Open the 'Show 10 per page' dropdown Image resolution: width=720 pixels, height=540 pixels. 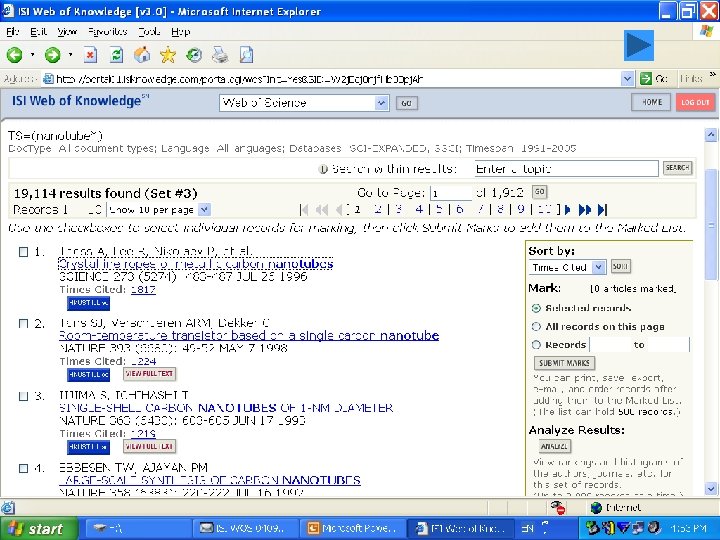click(204, 210)
